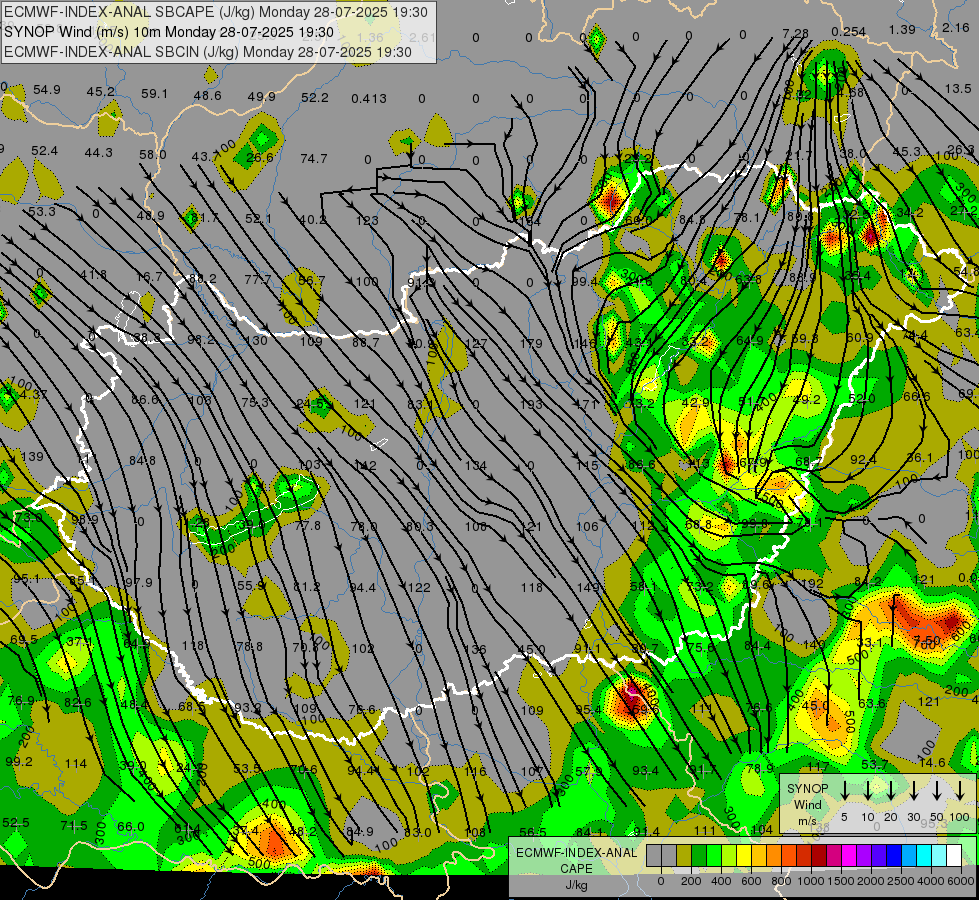
Task: Click the '0.254' value near top right
Action: coord(849,32)
